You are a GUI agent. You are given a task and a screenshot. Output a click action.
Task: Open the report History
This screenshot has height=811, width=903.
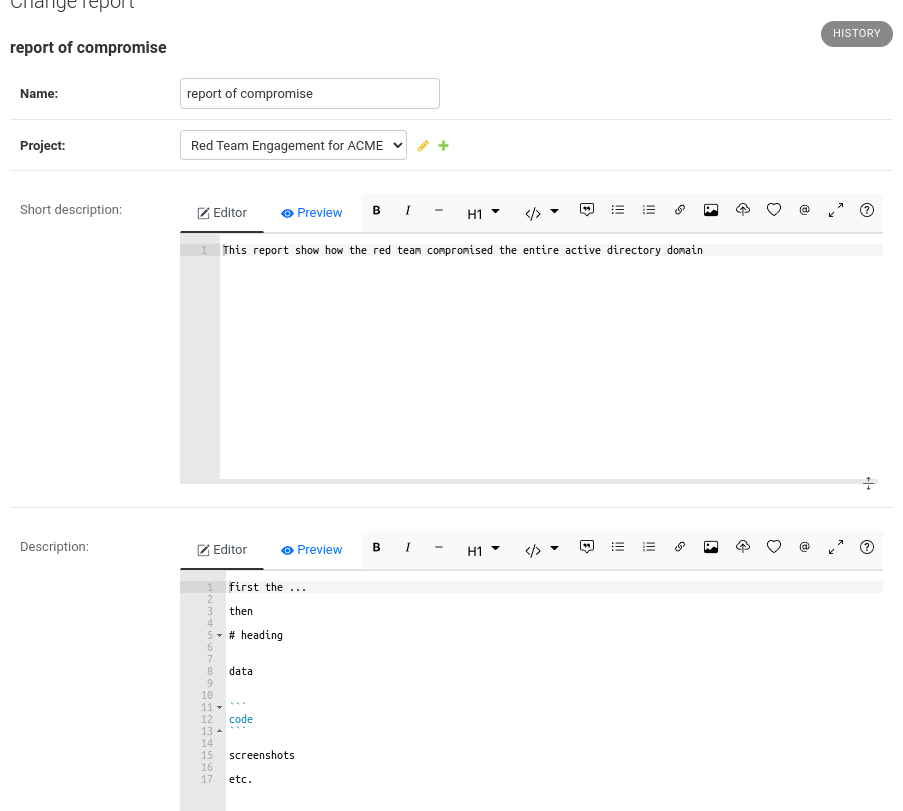tap(856, 33)
